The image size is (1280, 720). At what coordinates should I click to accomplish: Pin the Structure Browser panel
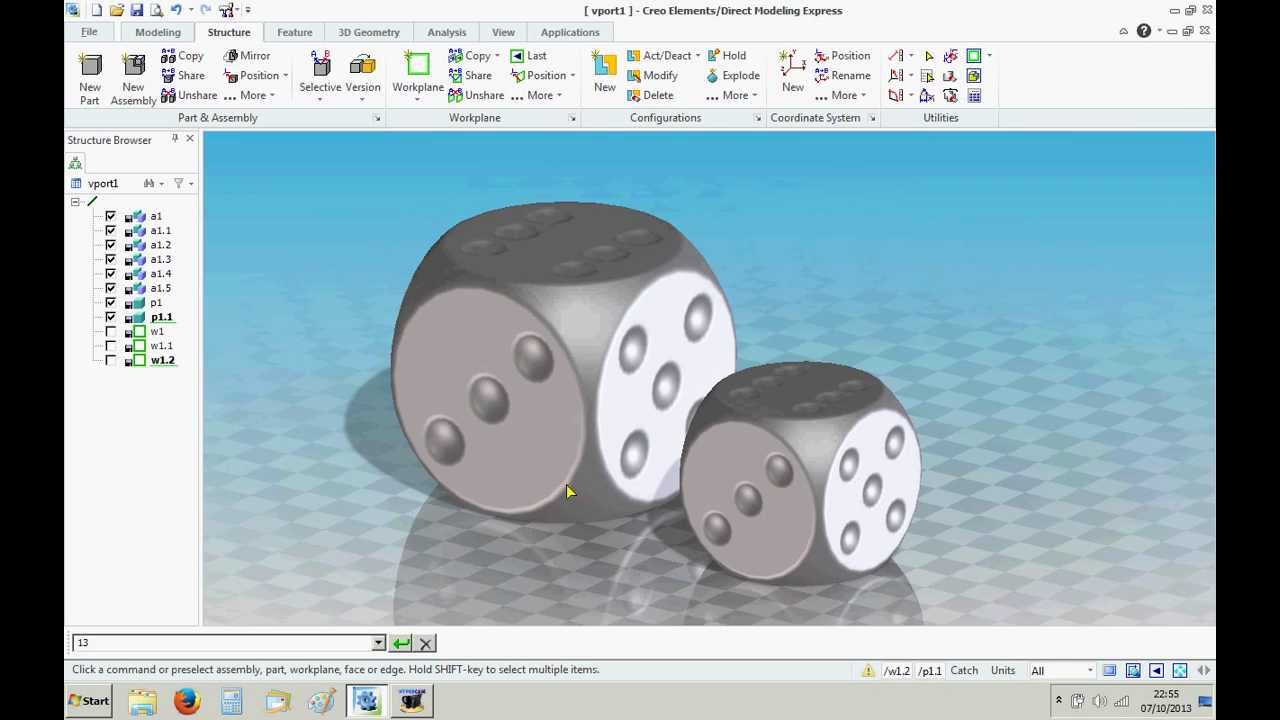174,139
